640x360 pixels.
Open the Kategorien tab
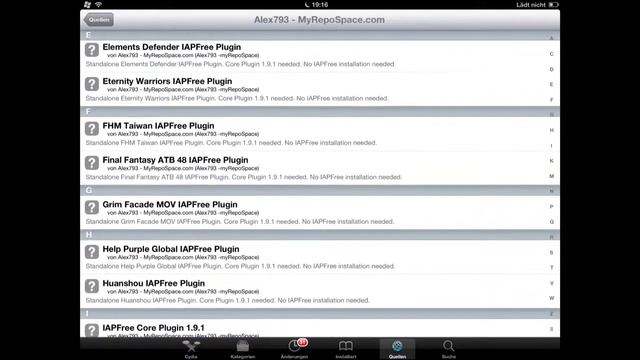[x=242, y=349]
